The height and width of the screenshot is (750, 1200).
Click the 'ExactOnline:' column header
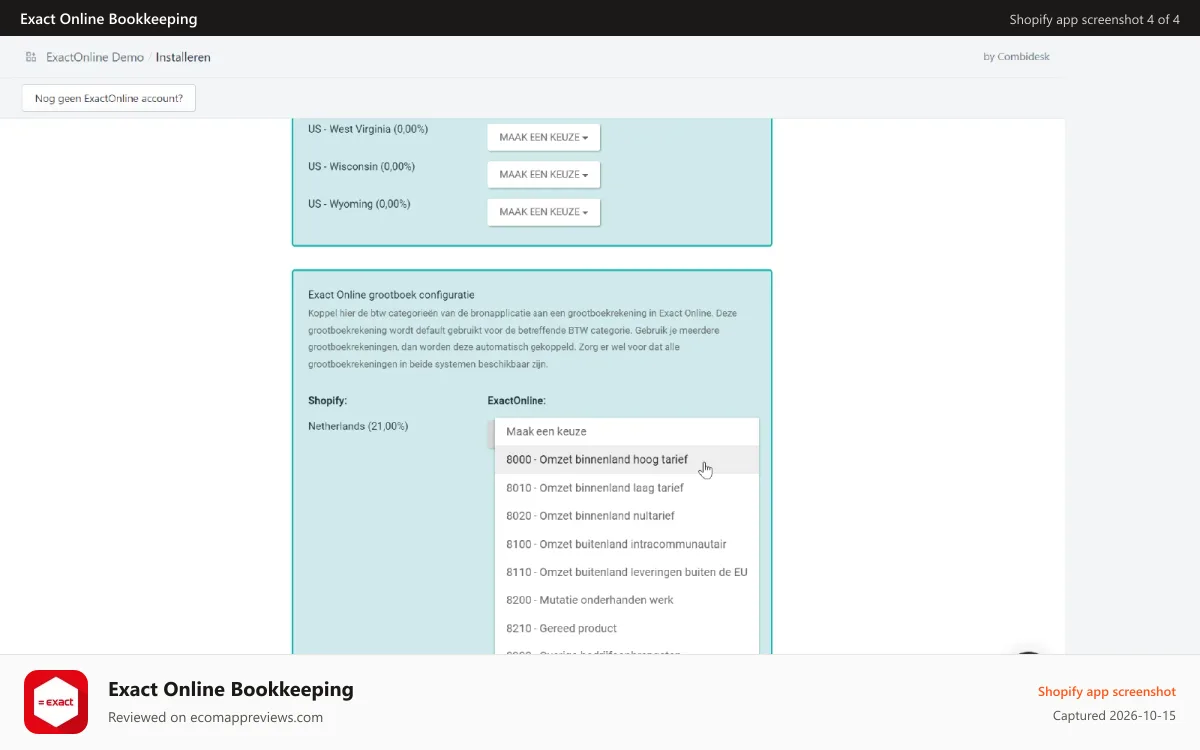point(516,400)
